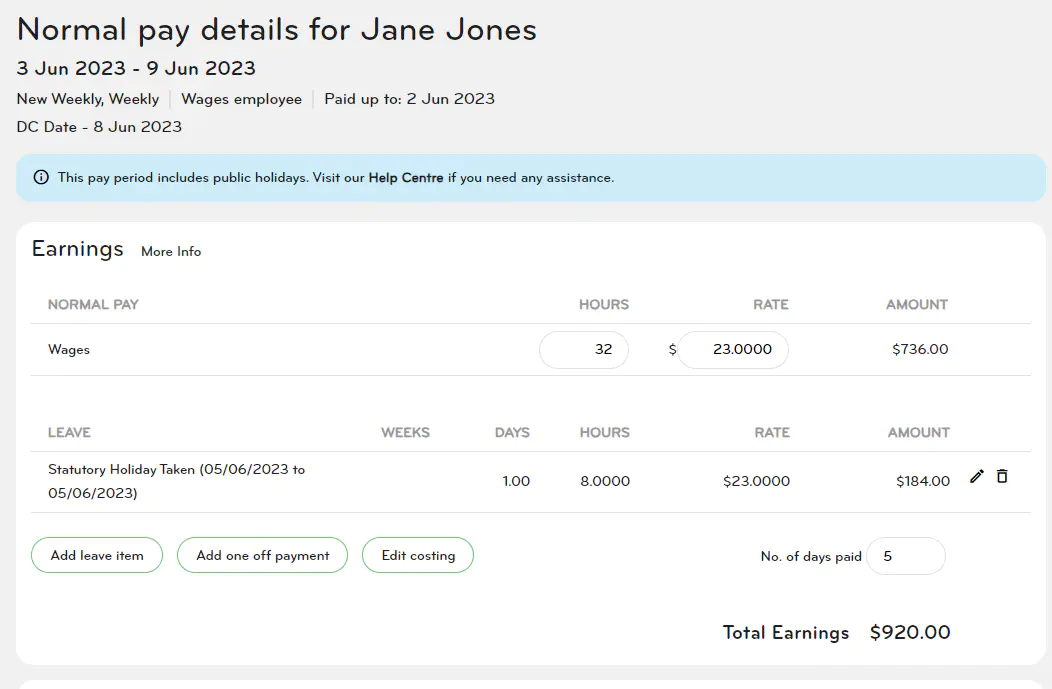Select the No. of days paid field
The width and height of the screenshot is (1052, 689).
tap(905, 556)
